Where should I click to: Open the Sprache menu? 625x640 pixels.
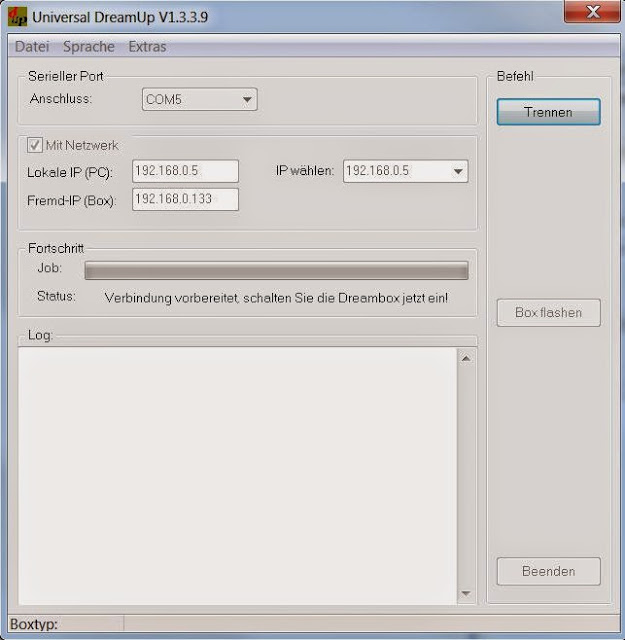coord(89,47)
